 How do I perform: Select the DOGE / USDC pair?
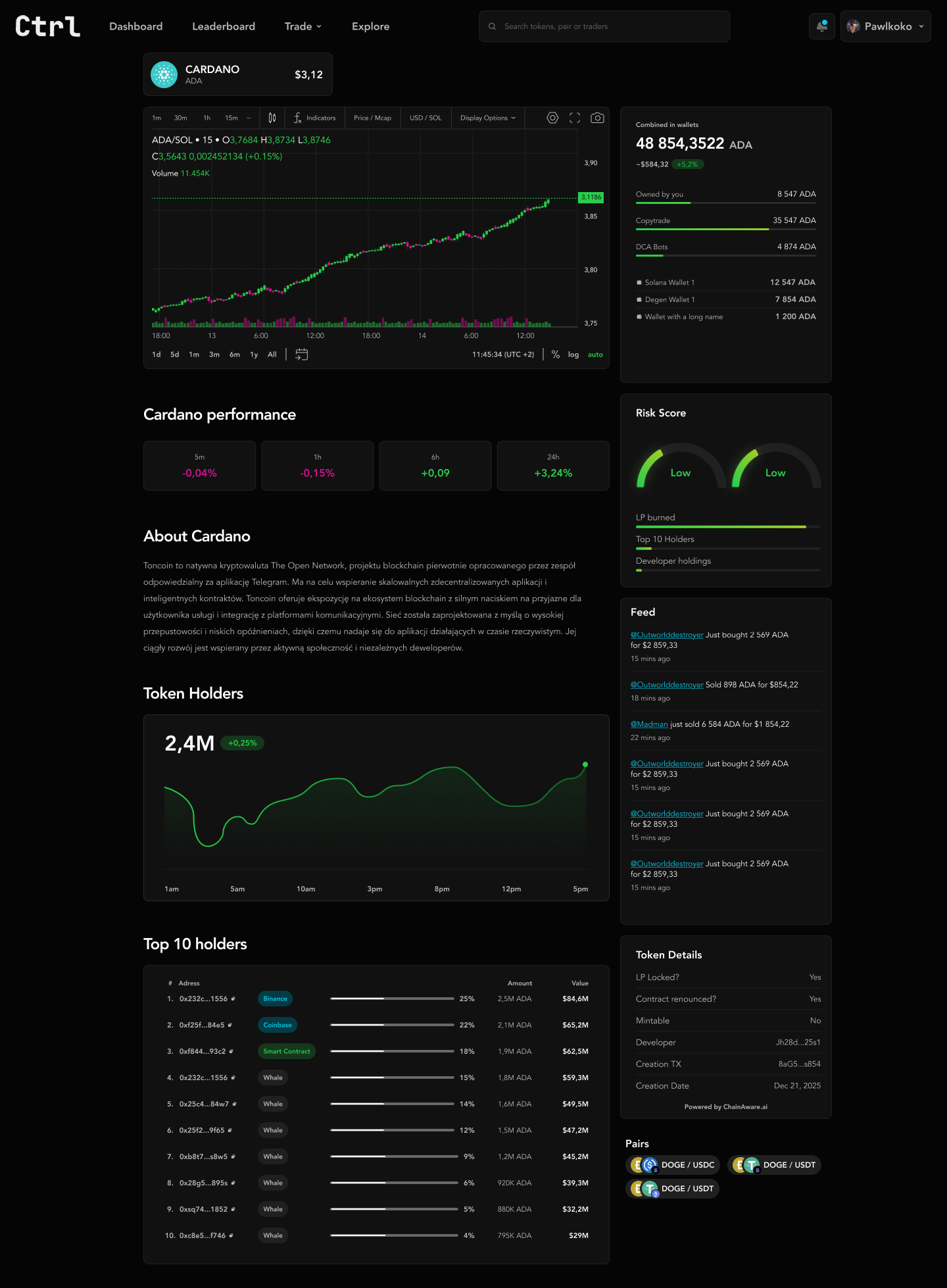(x=673, y=1165)
